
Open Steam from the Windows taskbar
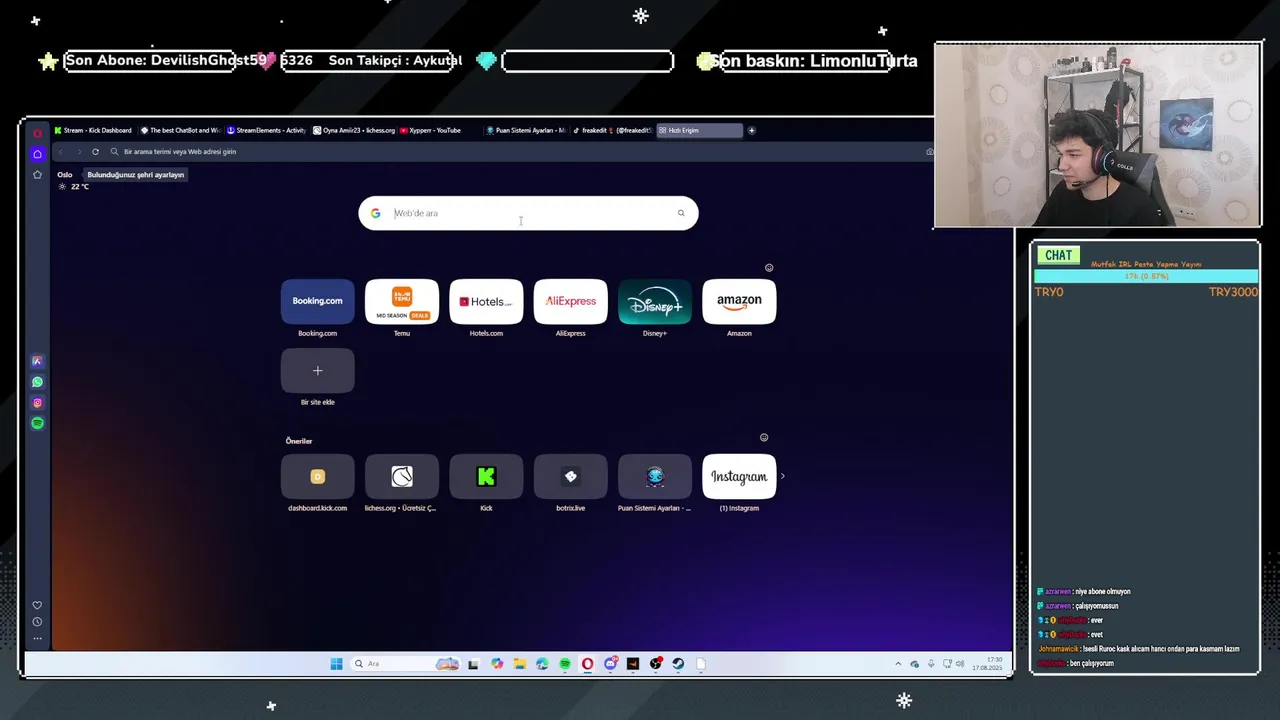point(678,664)
